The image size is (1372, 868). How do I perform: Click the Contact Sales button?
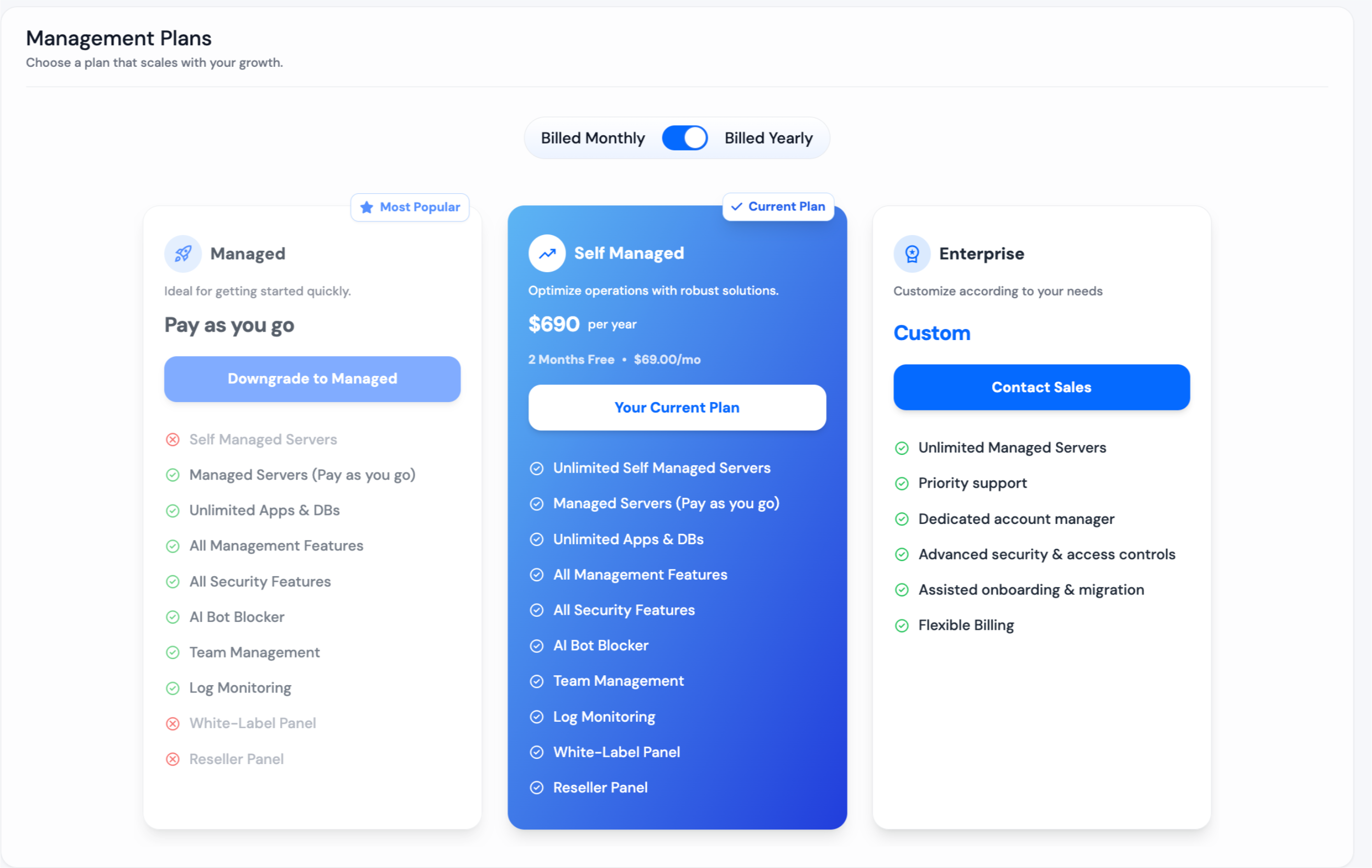[1041, 386]
